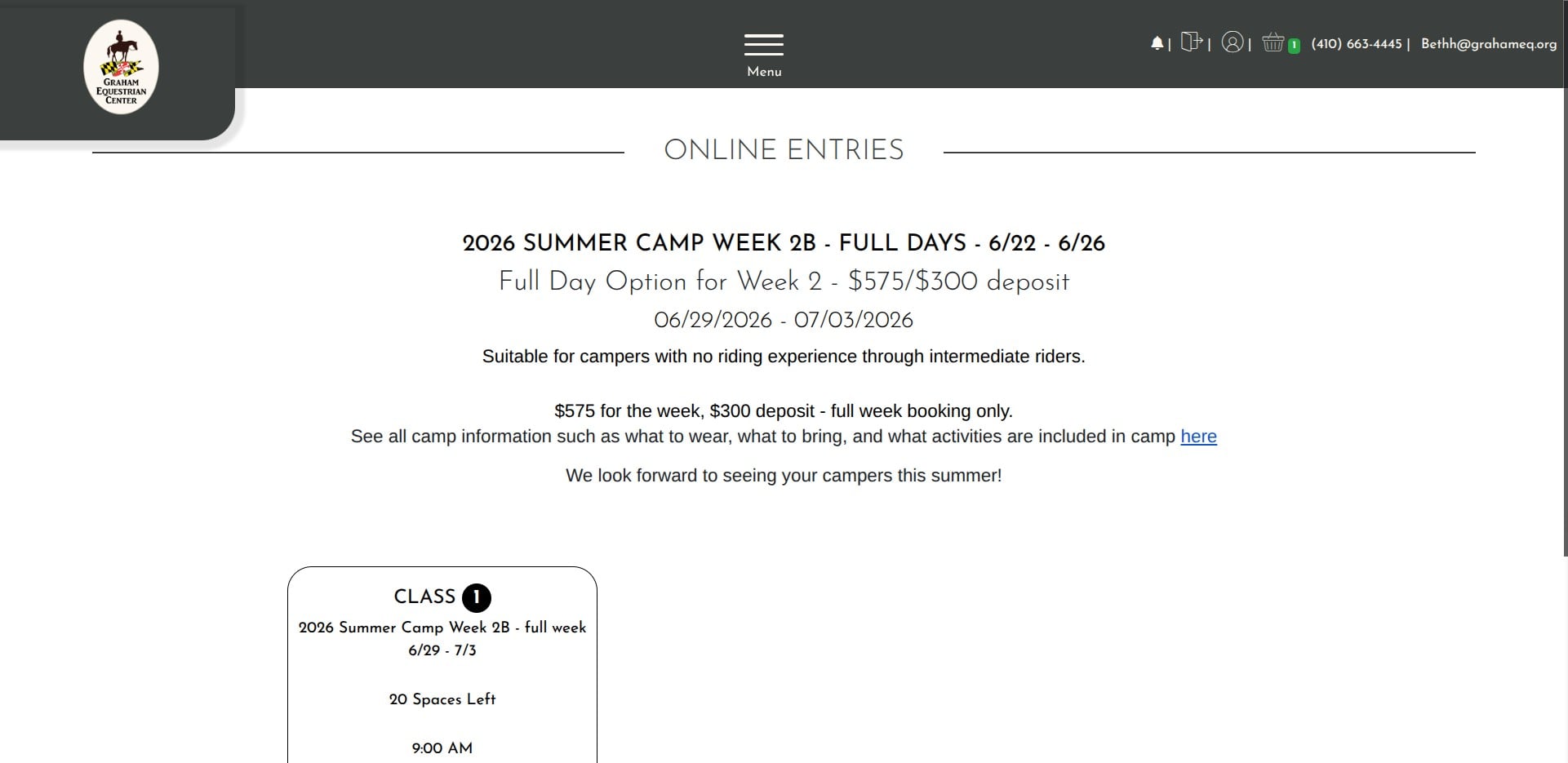Select the "CLASS" heading in the card
Image resolution: width=1568 pixels, height=763 pixels.
pyautogui.click(x=424, y=597)
